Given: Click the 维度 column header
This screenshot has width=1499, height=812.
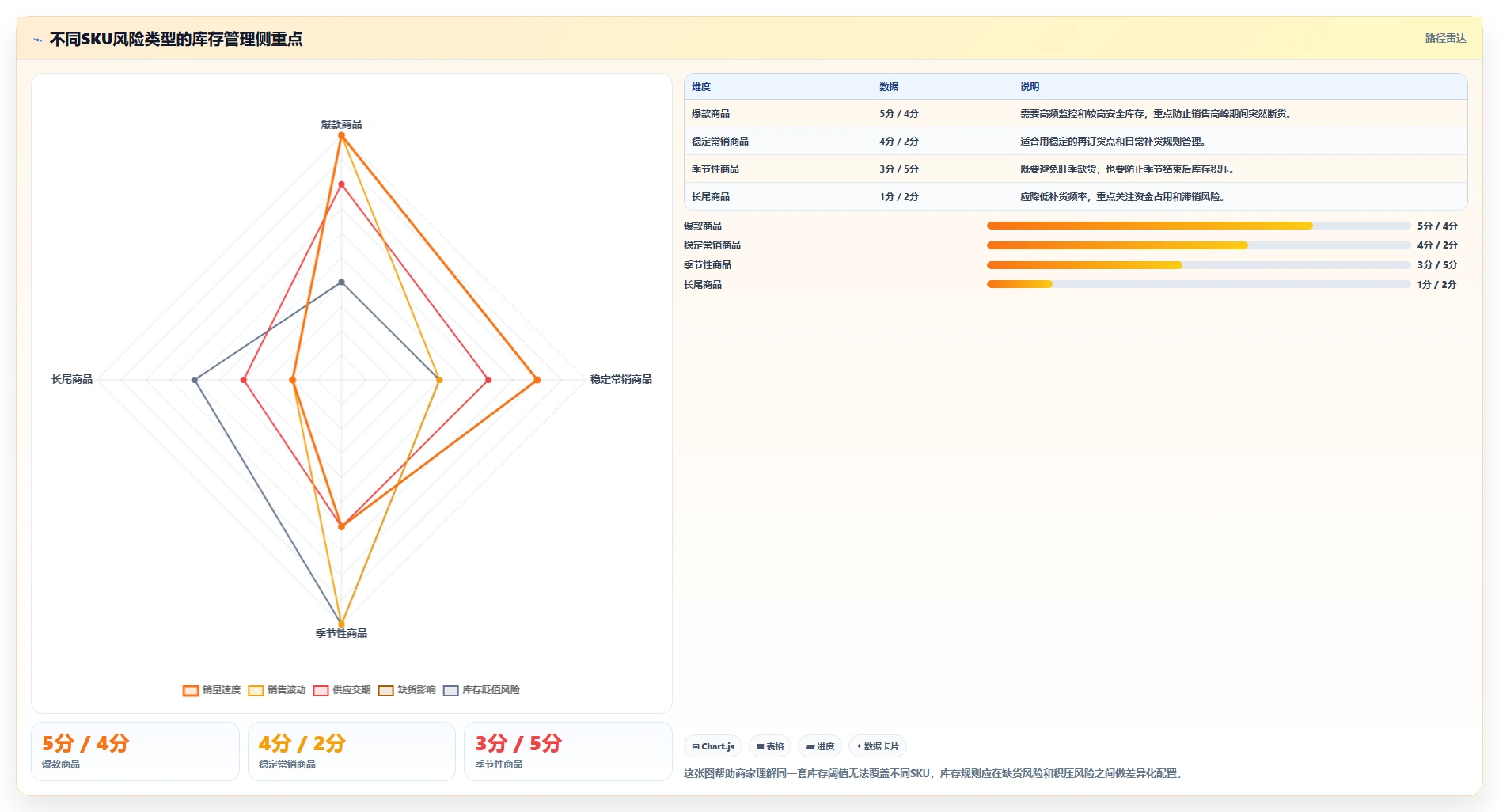Looking at the screenshot, I should (701, 87).
